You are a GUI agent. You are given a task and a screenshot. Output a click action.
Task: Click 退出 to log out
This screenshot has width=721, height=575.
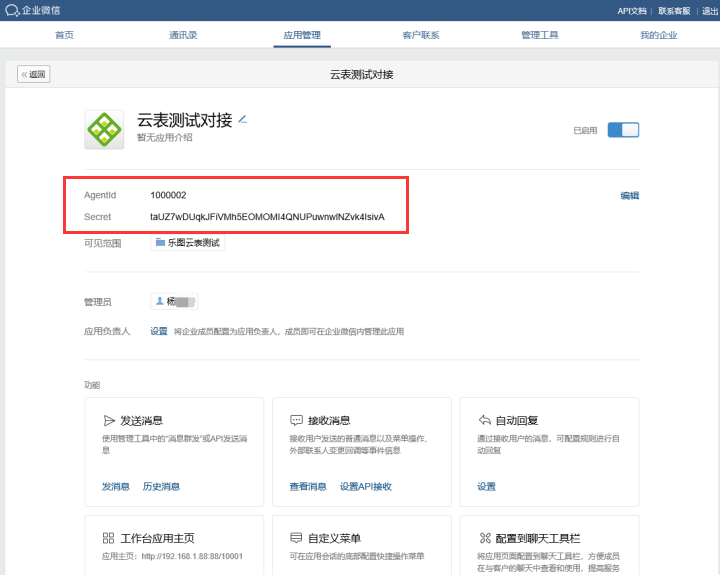coord(710,11)
